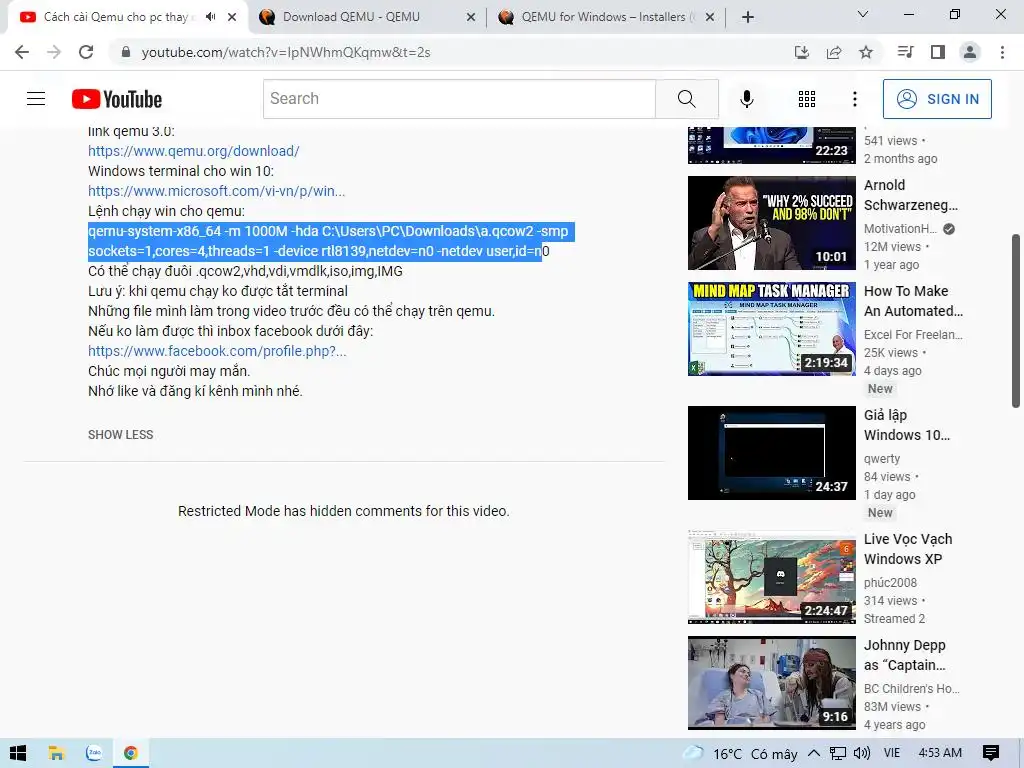
Task: Open Johnny Depp Captain video thumbnail
Action: tap(771, 682)
